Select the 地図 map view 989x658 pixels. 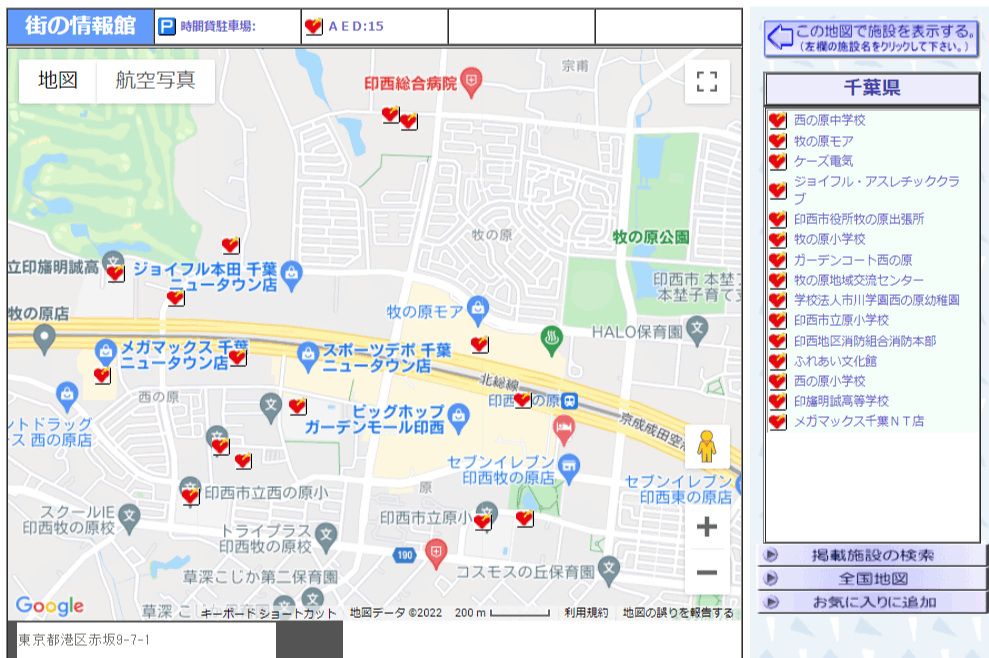click(x=57, y=81)
